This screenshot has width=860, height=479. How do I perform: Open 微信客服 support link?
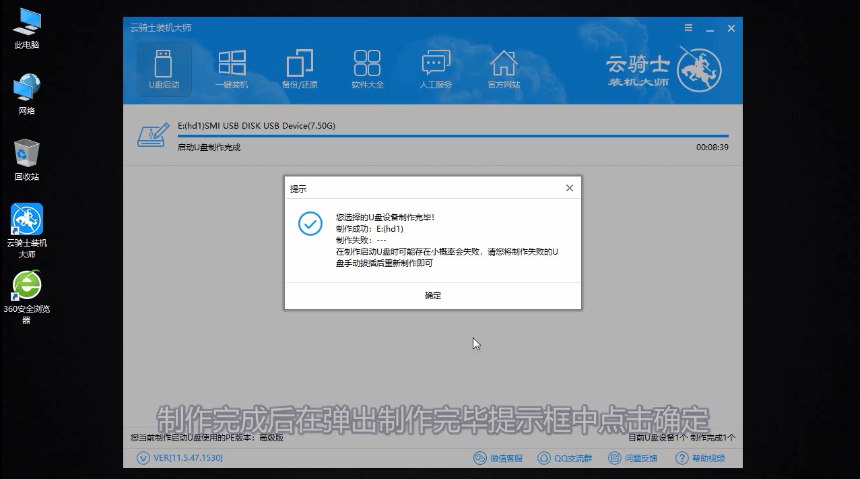point(498,458)
